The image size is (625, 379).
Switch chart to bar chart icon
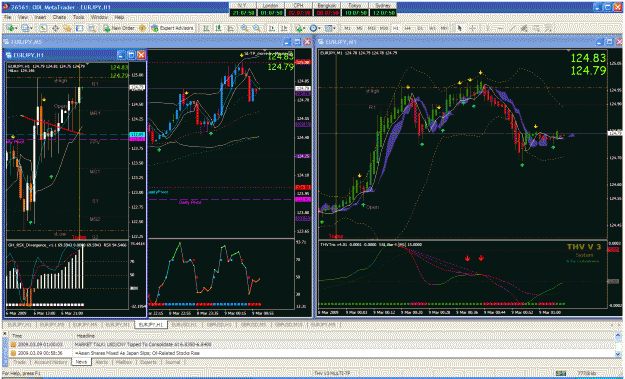point(206,28)
